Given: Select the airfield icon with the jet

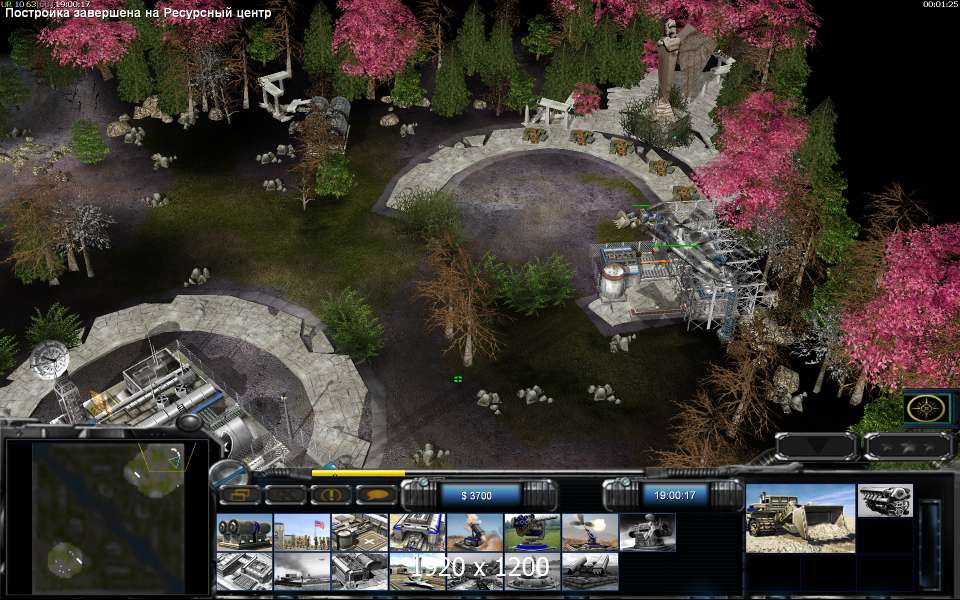Looking at the screenshot, I should click(x=417, y=571).
